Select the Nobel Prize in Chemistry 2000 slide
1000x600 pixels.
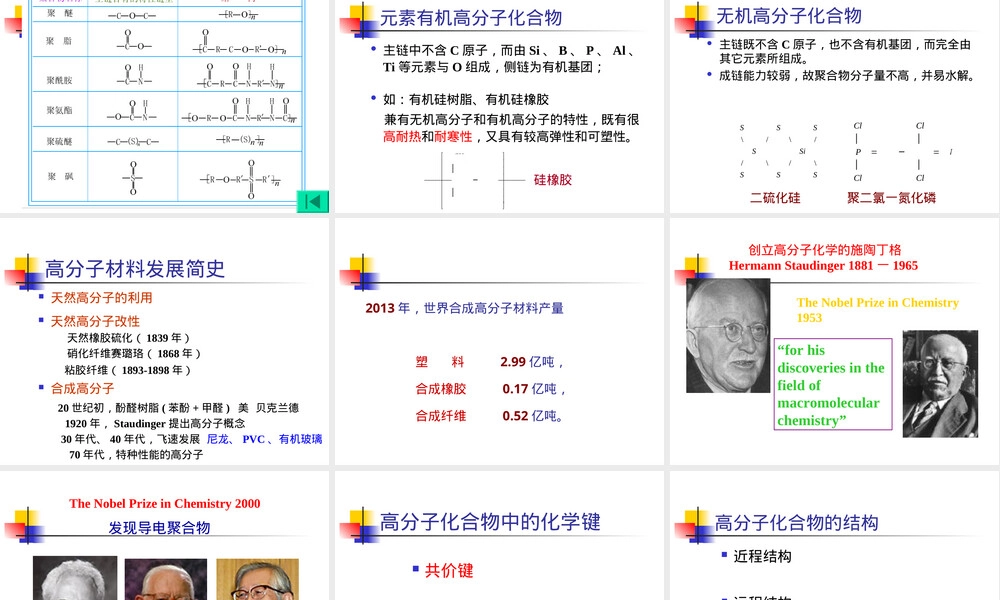point(165,536)
